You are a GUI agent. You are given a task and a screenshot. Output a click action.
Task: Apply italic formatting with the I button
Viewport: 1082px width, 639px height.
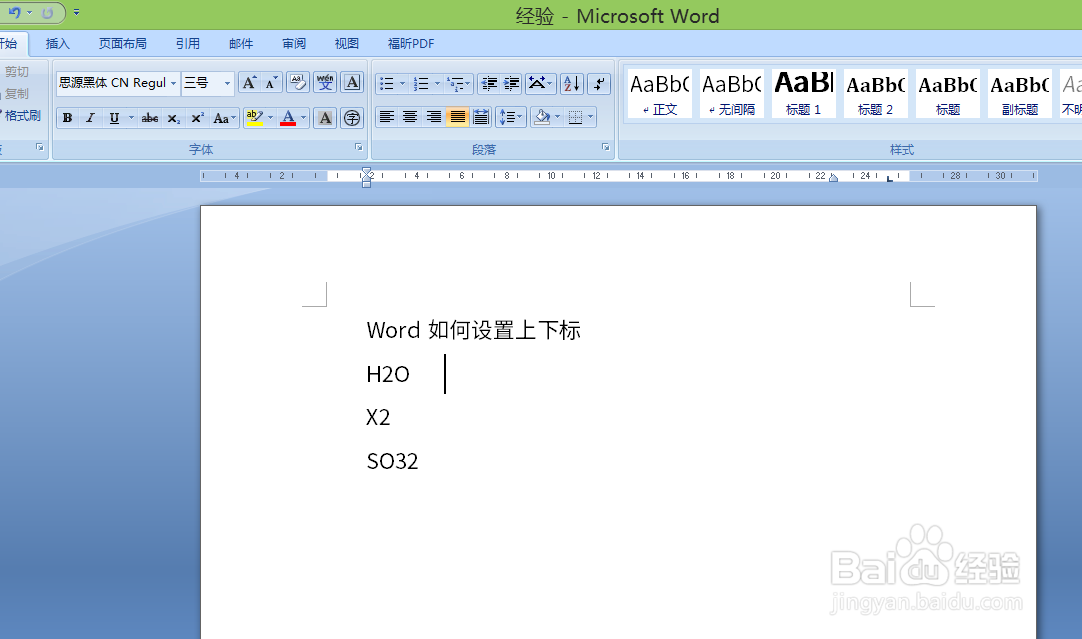coord(90,118)
